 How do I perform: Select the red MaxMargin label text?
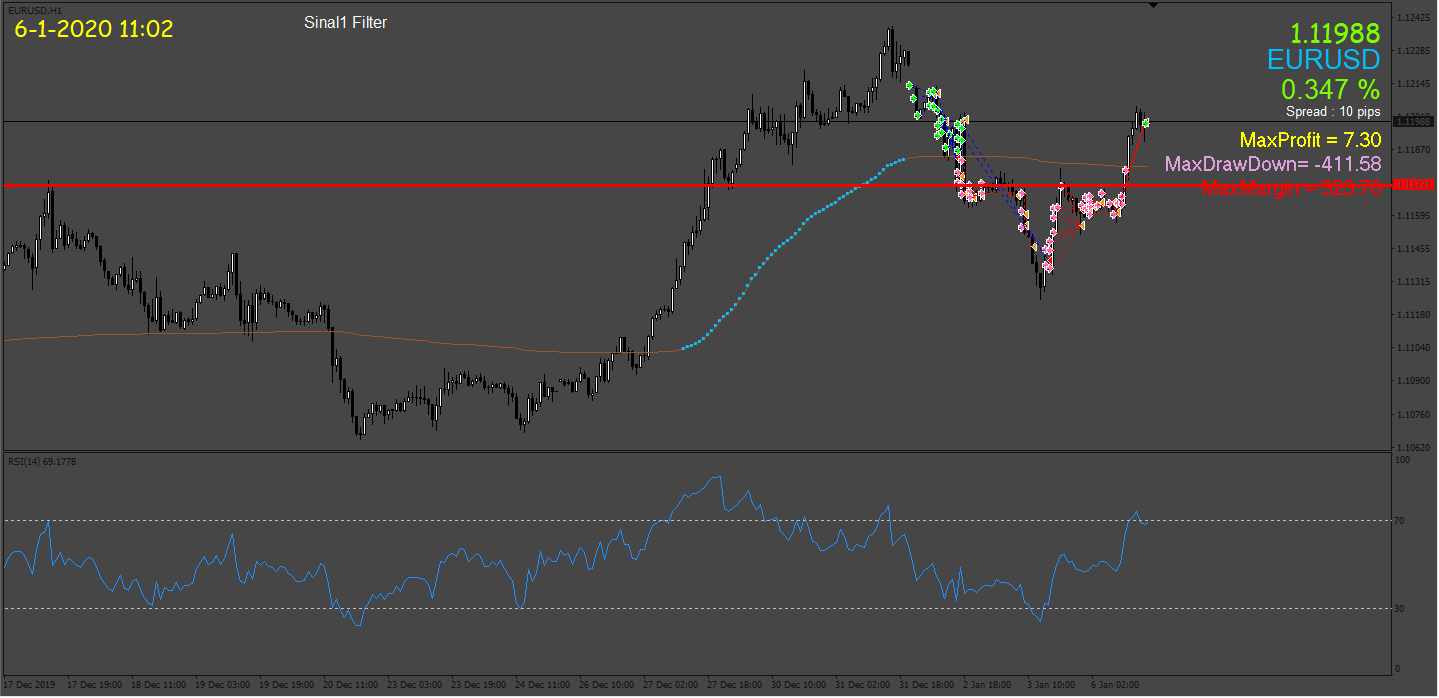[1291, 187]
